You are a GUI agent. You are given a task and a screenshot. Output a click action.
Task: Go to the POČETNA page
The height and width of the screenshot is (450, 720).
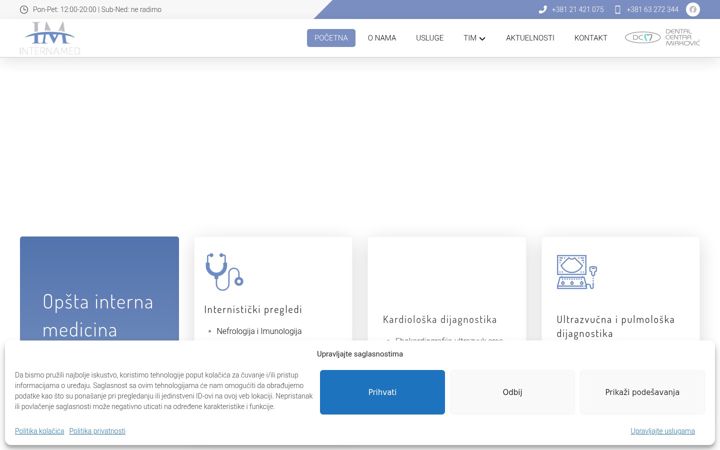tap(331, 38)
